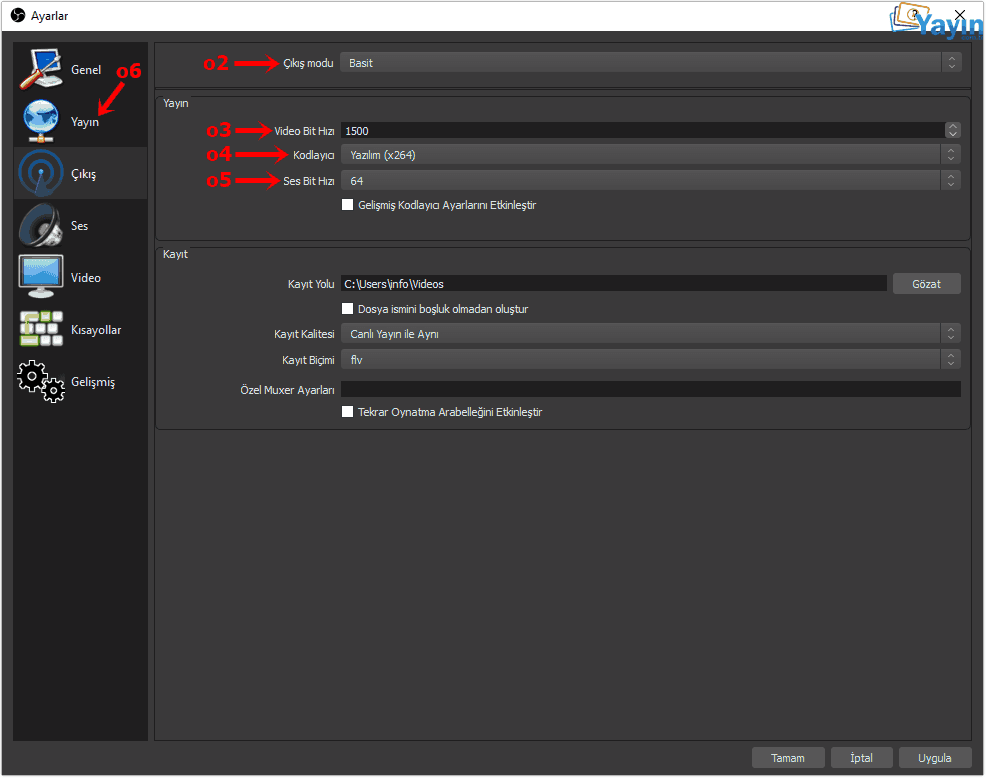Open the Kayıt Kalitesi dropdown
The image size is (986, 778).
(x=651, y=333)
